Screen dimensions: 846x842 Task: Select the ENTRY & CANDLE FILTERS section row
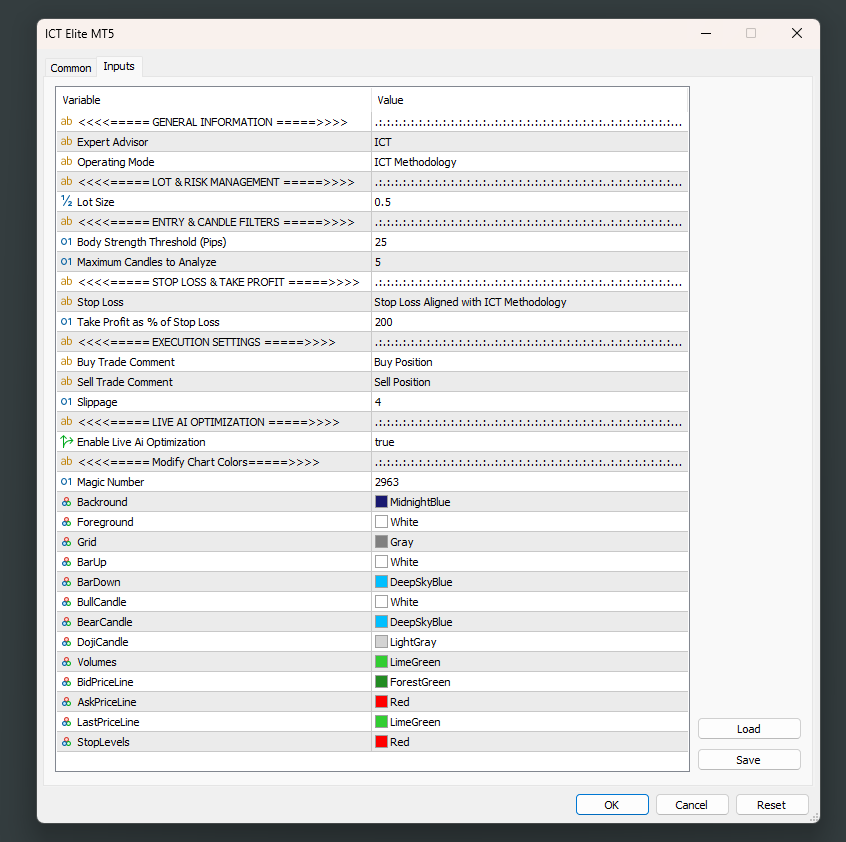pos(372,222)
